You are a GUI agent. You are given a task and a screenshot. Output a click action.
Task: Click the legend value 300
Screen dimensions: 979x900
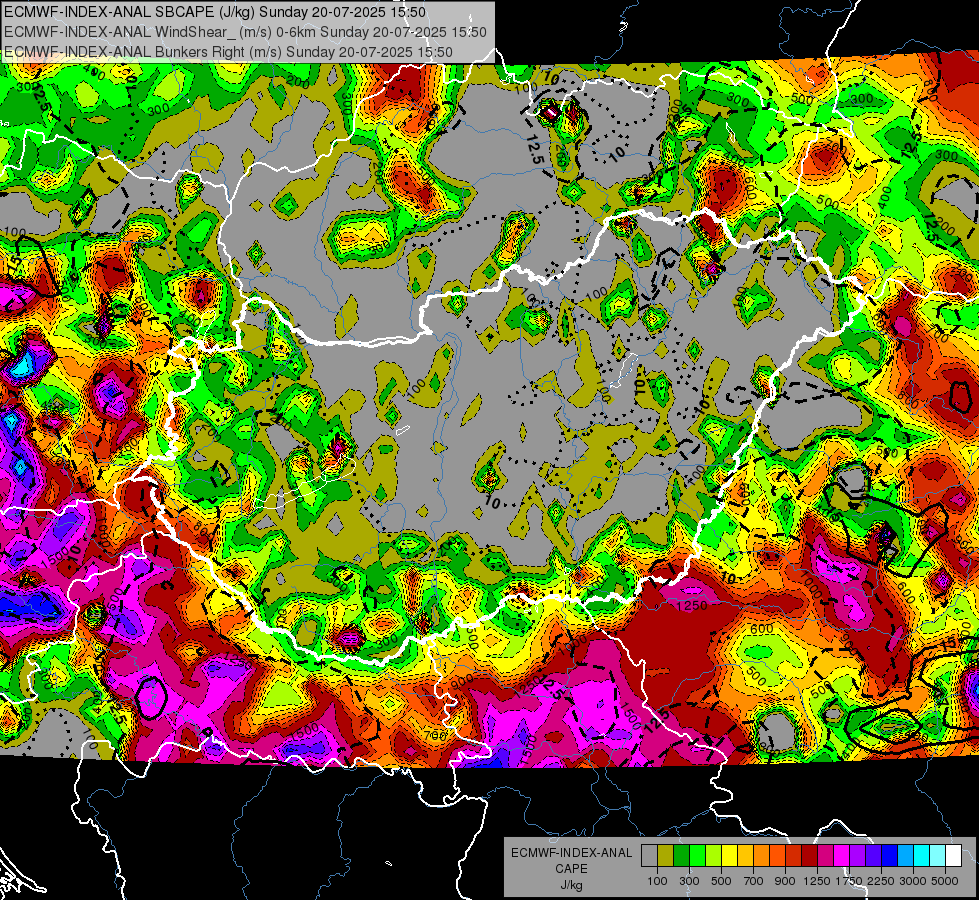pyautogui.click(x=689, y=881)
